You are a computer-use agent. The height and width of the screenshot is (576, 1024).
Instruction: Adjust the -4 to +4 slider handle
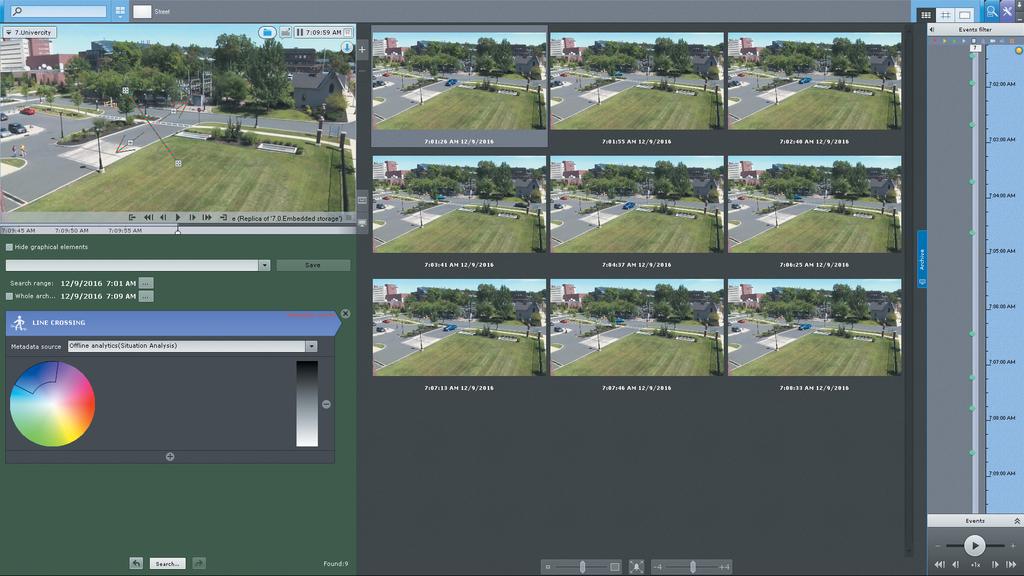(692, 567)
